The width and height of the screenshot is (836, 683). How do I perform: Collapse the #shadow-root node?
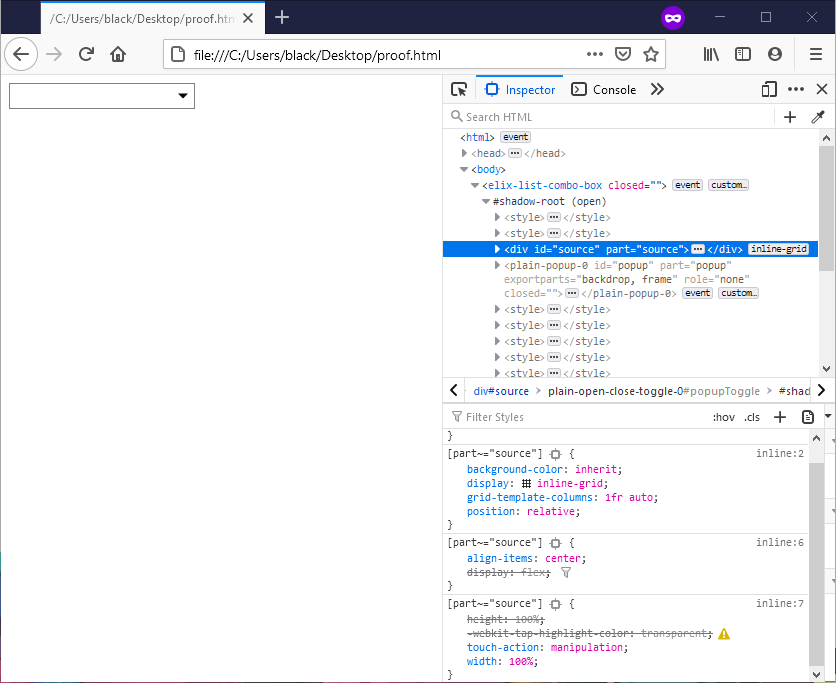(486, 201)
